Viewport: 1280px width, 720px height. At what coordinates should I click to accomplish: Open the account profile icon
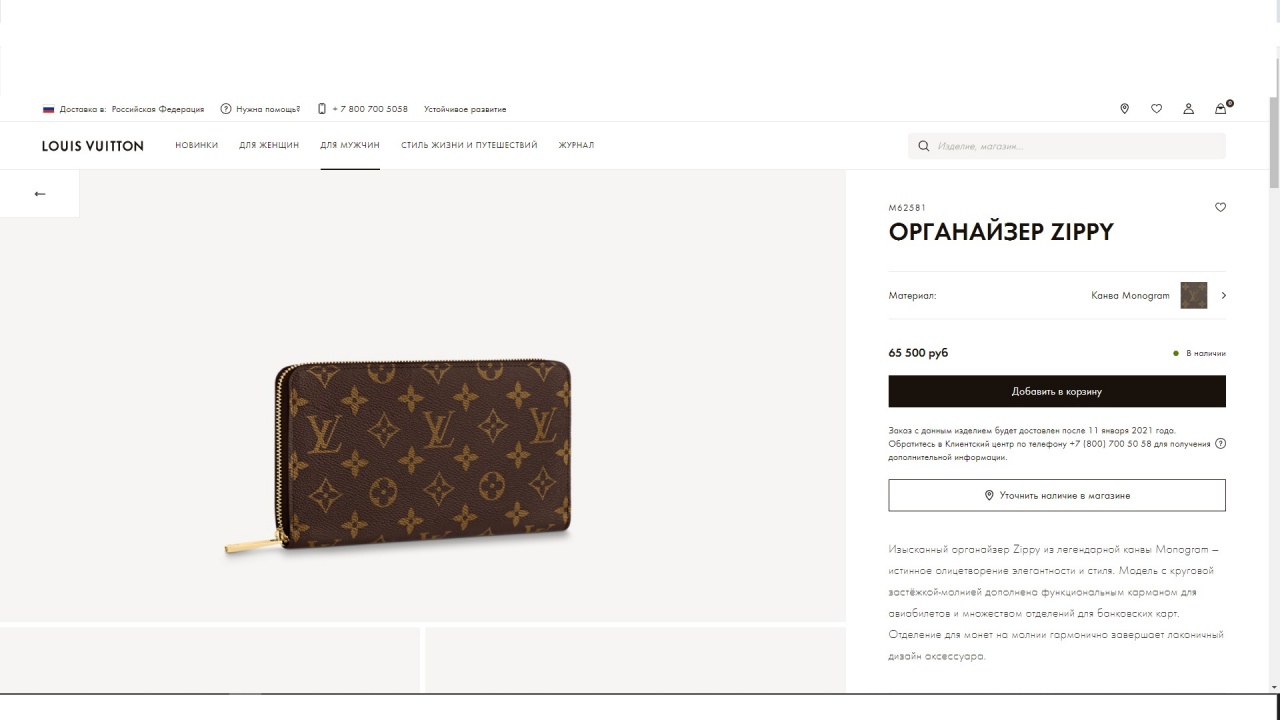[1188, 109]
